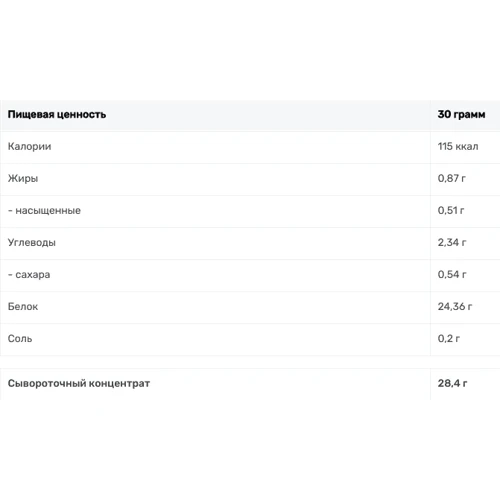Select the 'Калории' row label

point(29,146)
